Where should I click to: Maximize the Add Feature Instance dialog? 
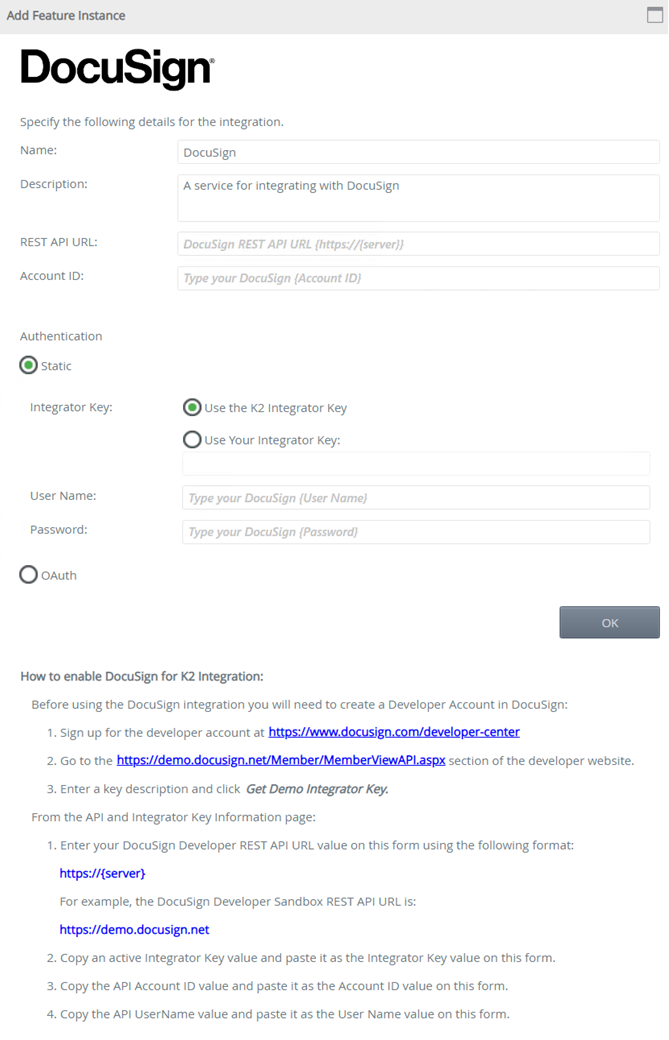(655, 15)
